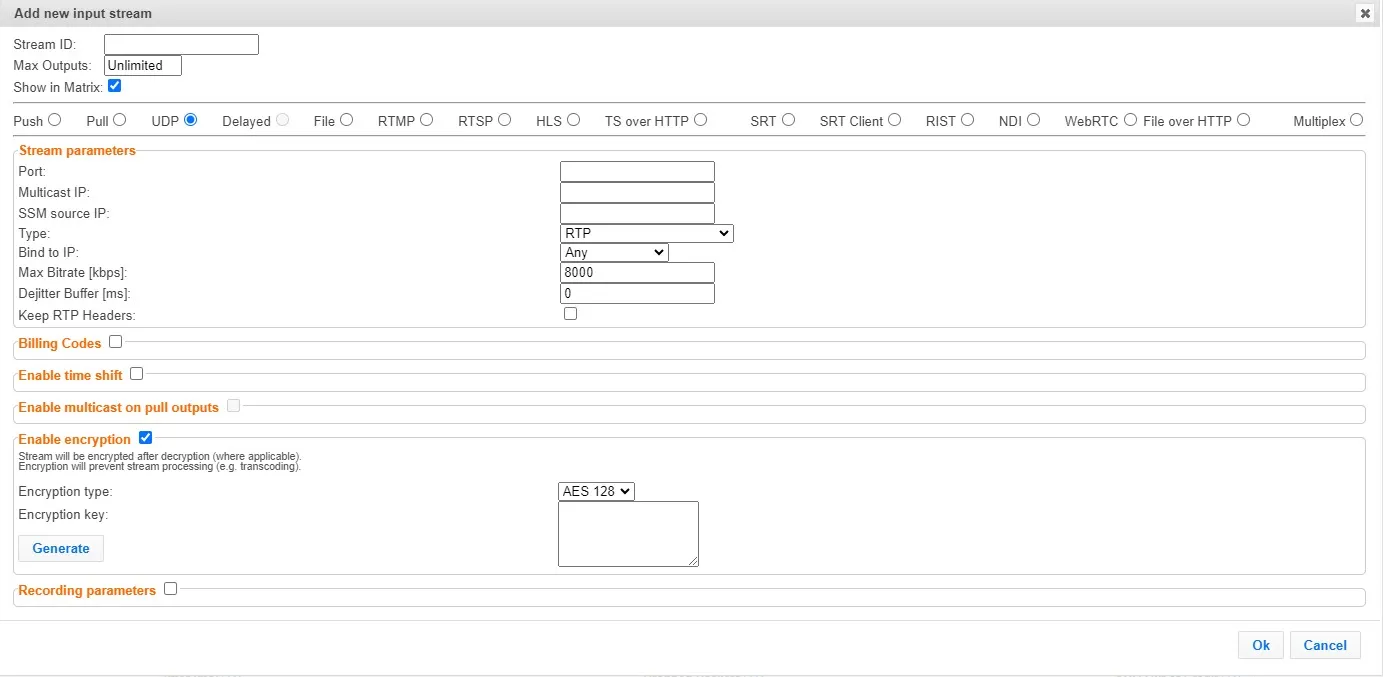This screenshot has height=677, width=1383.
Task: Click the SSM source IP input field
Action: click(637, 213)
